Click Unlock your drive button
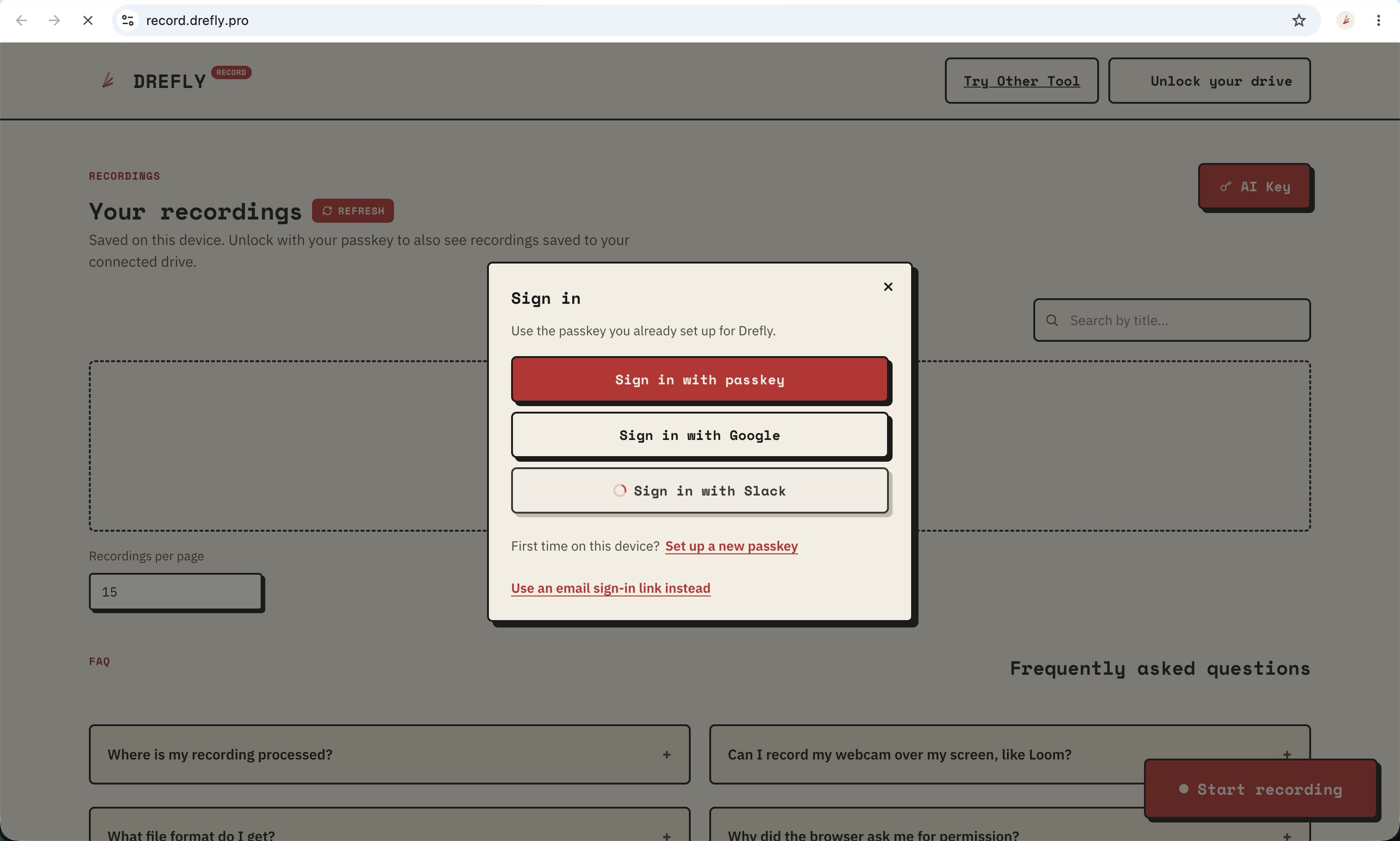 tap(1209, 81)
